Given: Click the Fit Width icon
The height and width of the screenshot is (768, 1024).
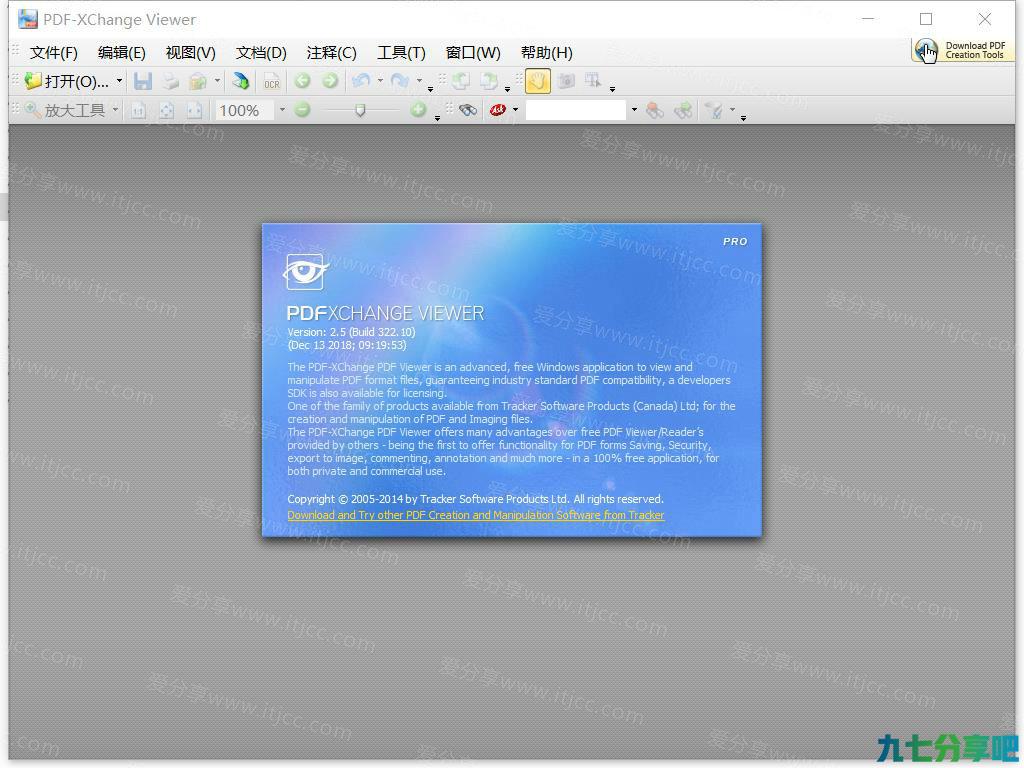Looking at the screenshot, I should pos(194,110).
